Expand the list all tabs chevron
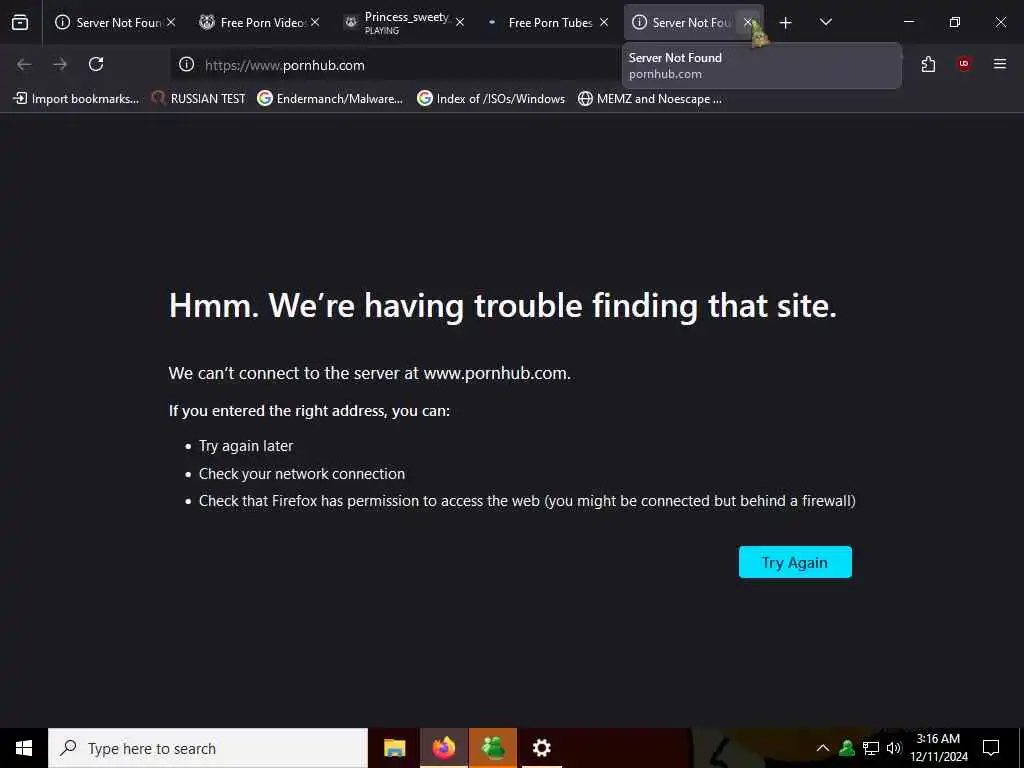This screenshot has height=768, width=1024. pyautogui.click(x=825, y=22)
